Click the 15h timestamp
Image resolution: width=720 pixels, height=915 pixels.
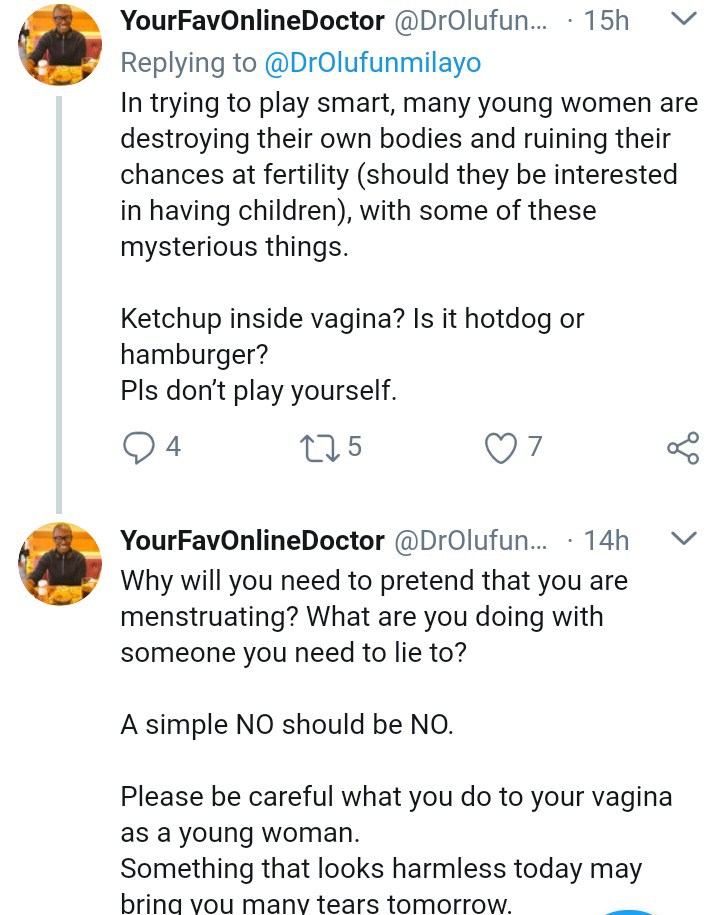(606, 20)
